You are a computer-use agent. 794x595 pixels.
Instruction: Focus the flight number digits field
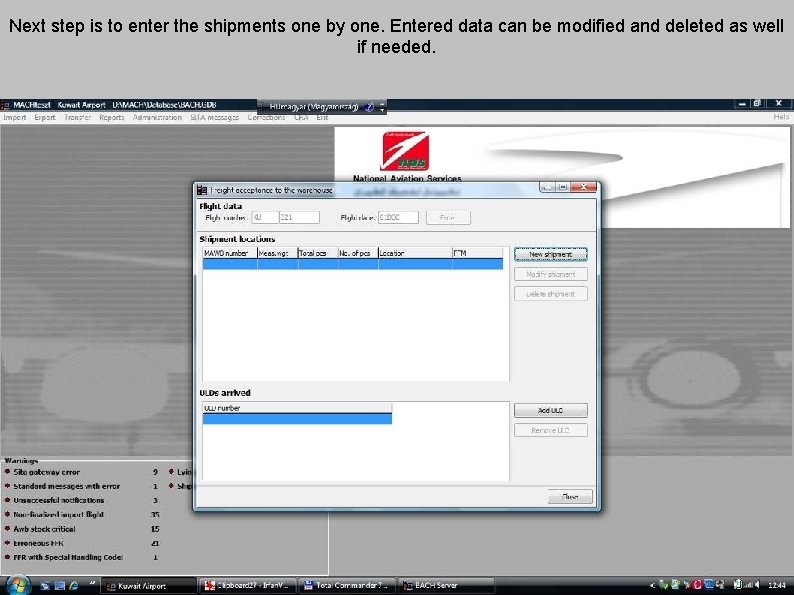click(x=299, y=217)
